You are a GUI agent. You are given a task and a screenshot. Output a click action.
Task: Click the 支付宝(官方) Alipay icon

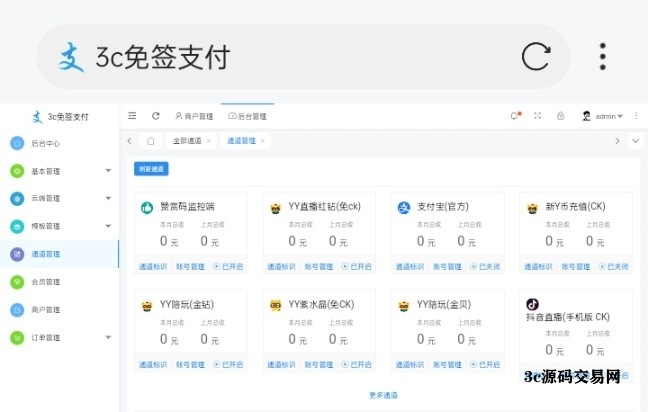(x=404, y=207)
